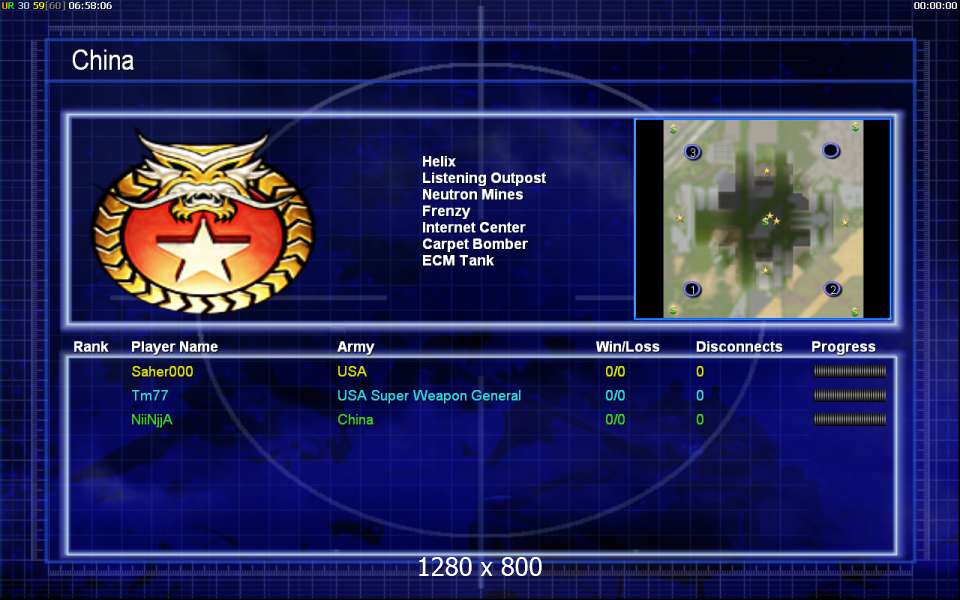Viewport: 960px width, 600px height.
Task: Click the yellow "USA" army entry
Action: tap(351, 371)
